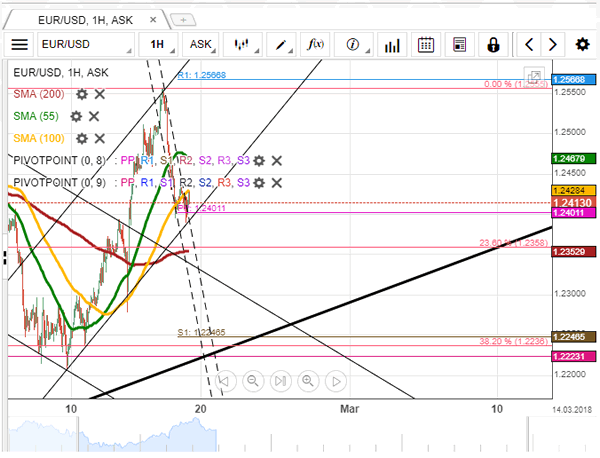Open the f(x) indicators menu
This screenshot has width=600, height=458.
(x=316, y=44)
